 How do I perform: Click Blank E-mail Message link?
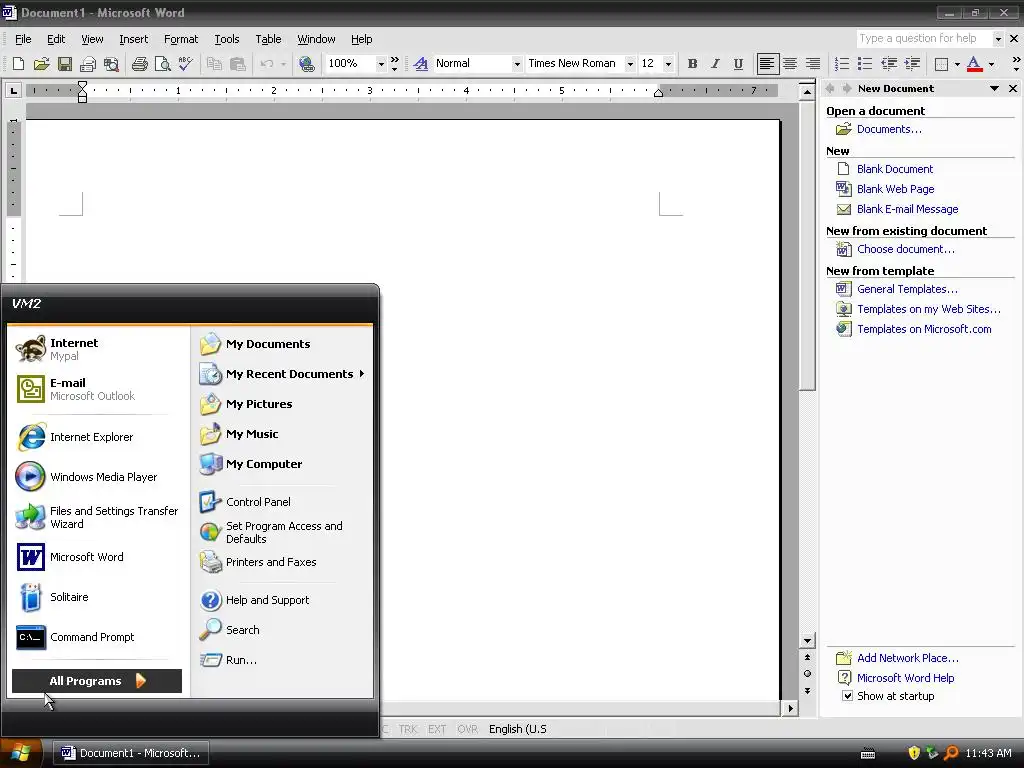907,209
